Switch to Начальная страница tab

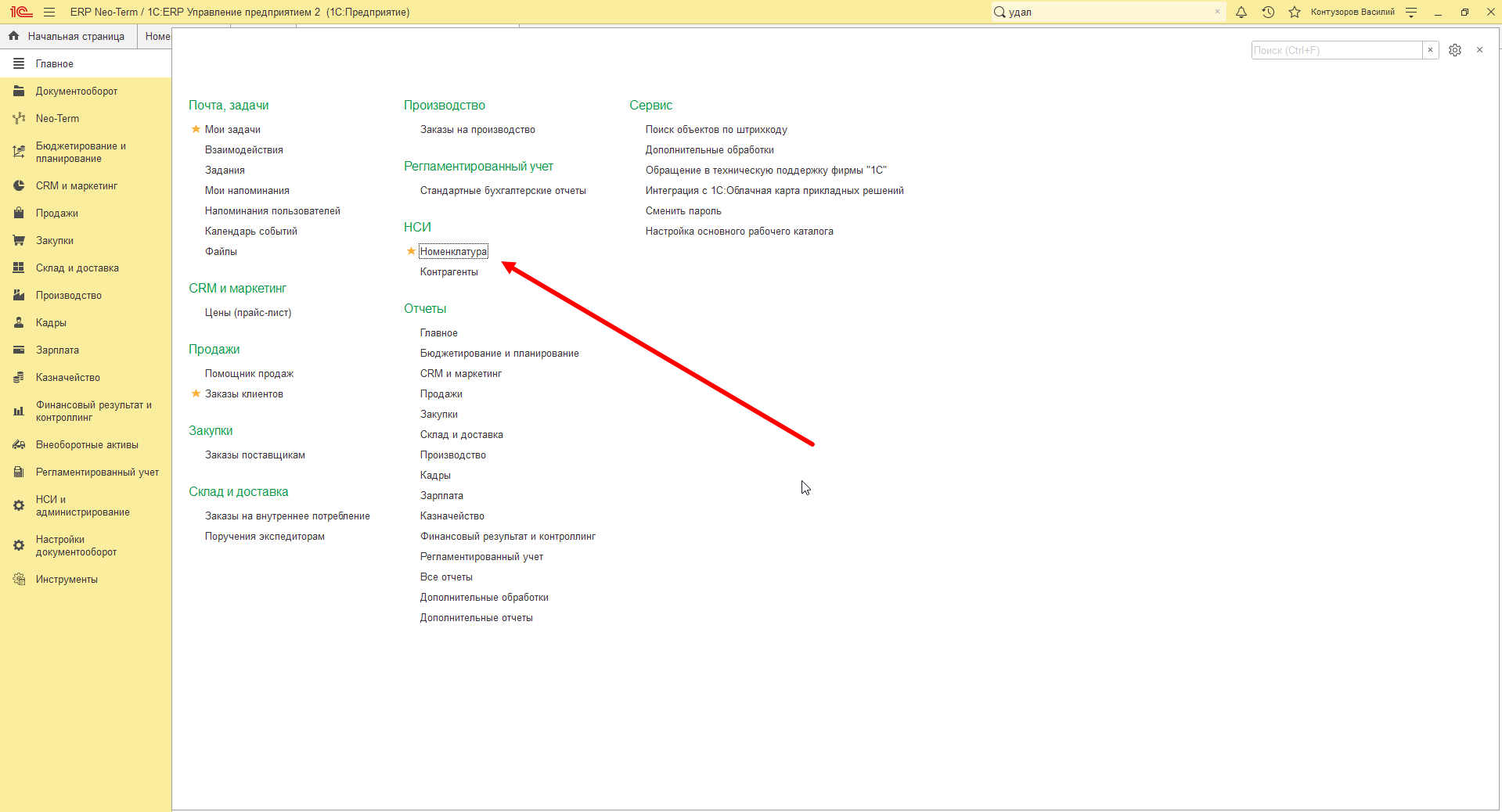click(x=69, y=36)
